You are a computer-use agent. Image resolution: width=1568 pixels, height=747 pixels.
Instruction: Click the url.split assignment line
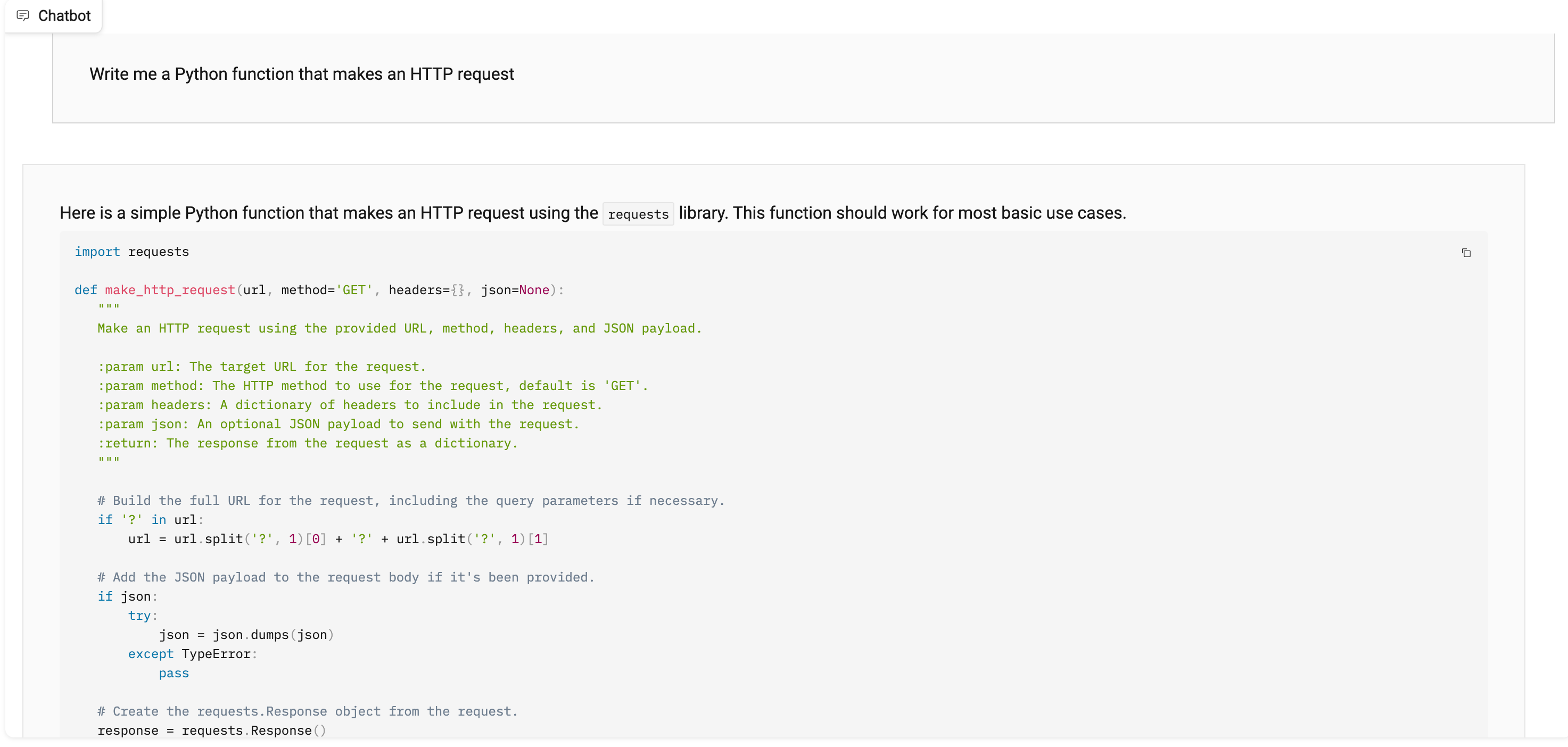[338, 539]
